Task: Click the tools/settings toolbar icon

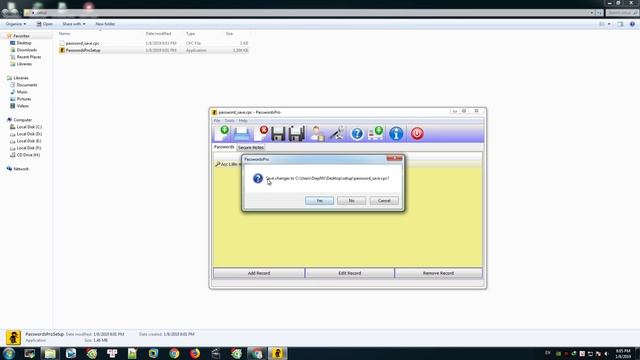Action: pos(337,134)
